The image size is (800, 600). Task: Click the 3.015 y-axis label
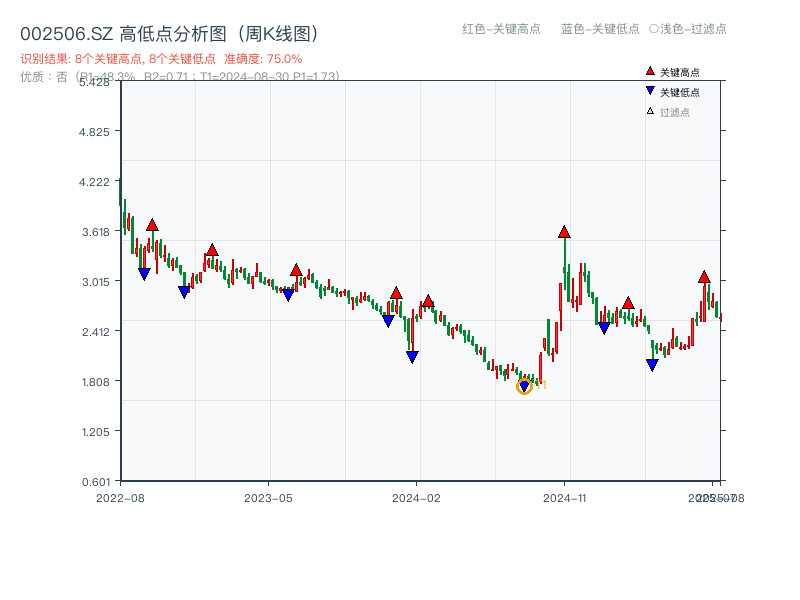tap(95, 282)
